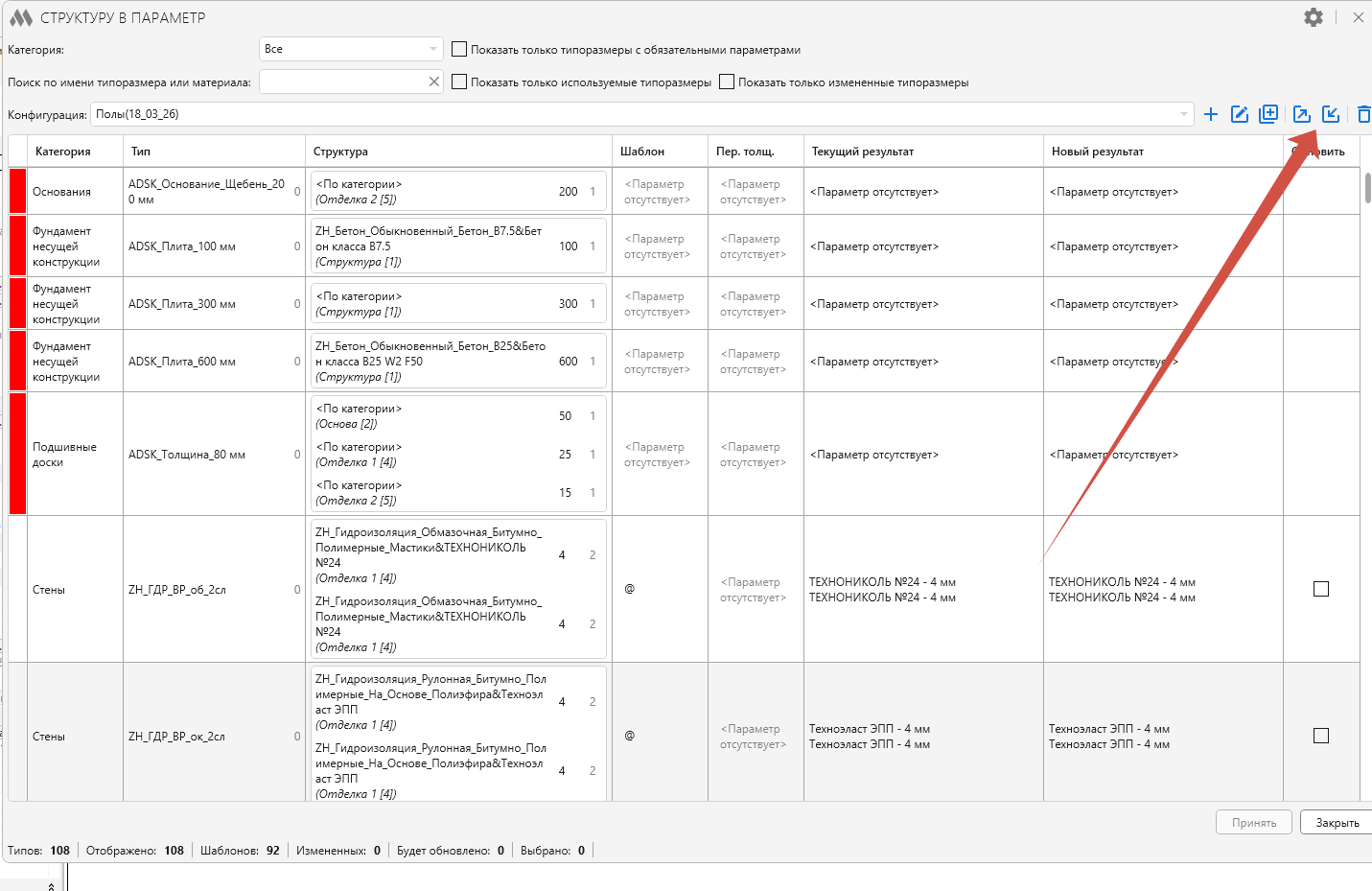Click the Отделка 1 [4] layer of ADSK_Толщина_80 мм
The height and width of the screenshot is (891, 1372).
click(x=458, y=455)
